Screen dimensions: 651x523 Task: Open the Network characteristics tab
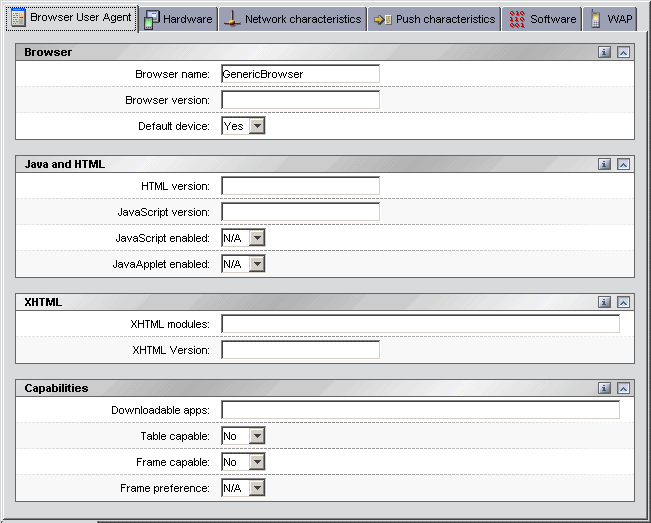(292, 19)
